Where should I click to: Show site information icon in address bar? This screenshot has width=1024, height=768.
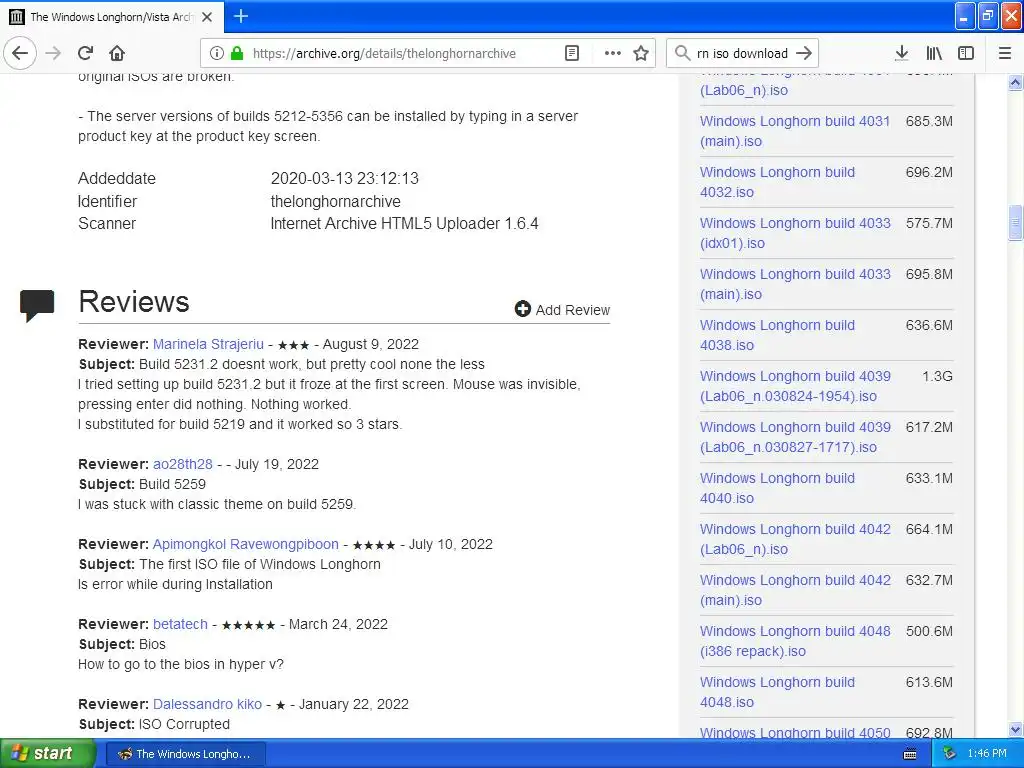click(217, 54)
